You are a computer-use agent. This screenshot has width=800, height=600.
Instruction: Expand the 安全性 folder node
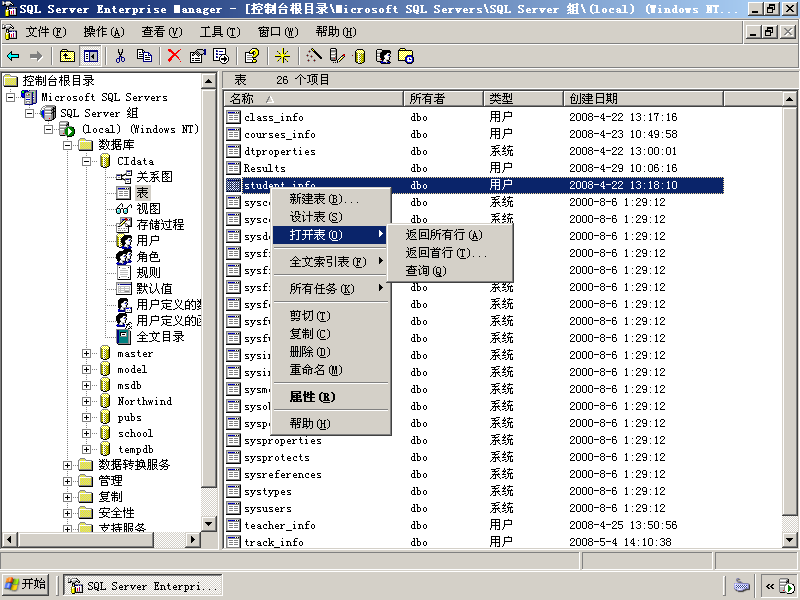pyautogui.click(x=67, y=513)
